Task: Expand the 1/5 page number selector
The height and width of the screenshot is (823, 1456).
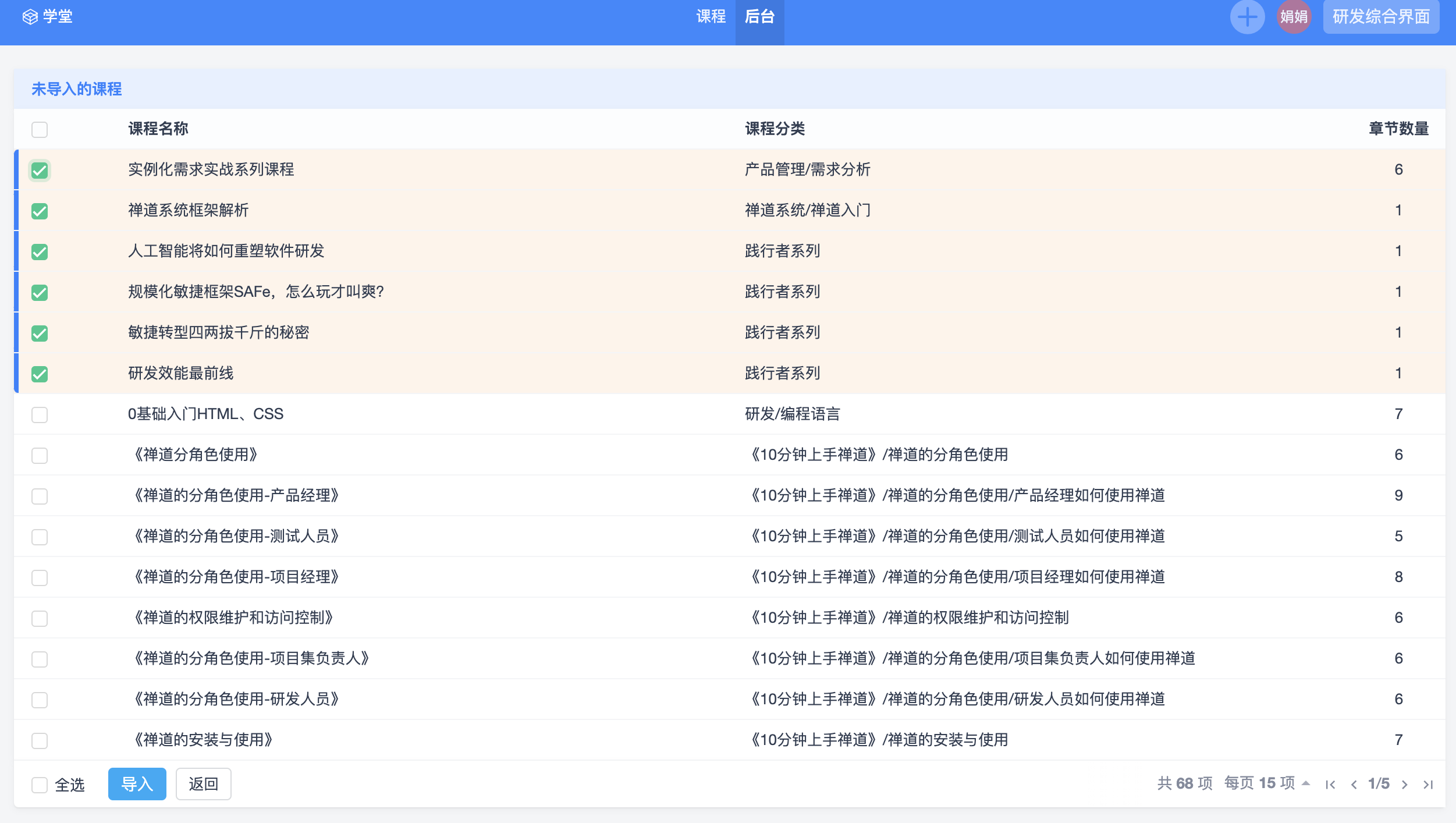Action: coord(1379,783)
